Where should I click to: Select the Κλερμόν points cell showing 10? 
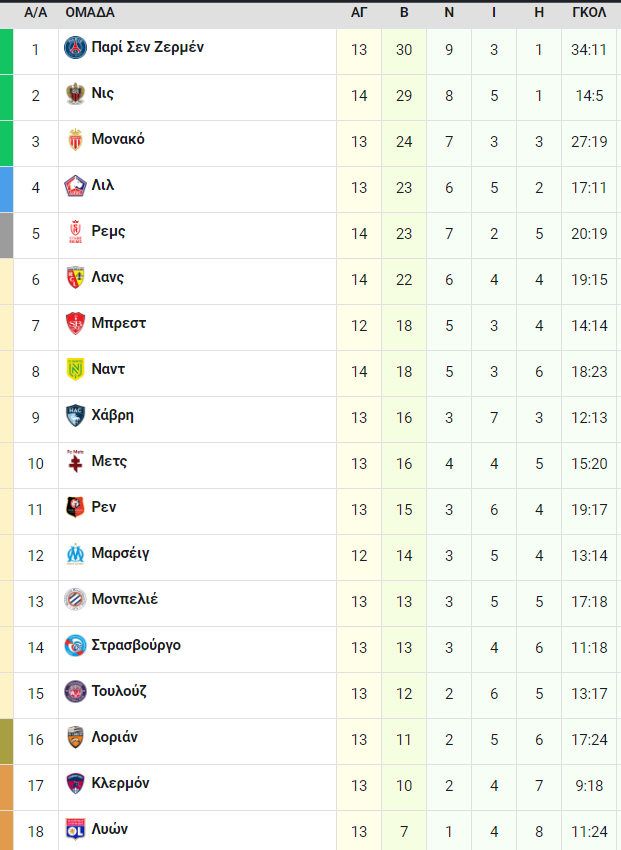coord(404,785)
